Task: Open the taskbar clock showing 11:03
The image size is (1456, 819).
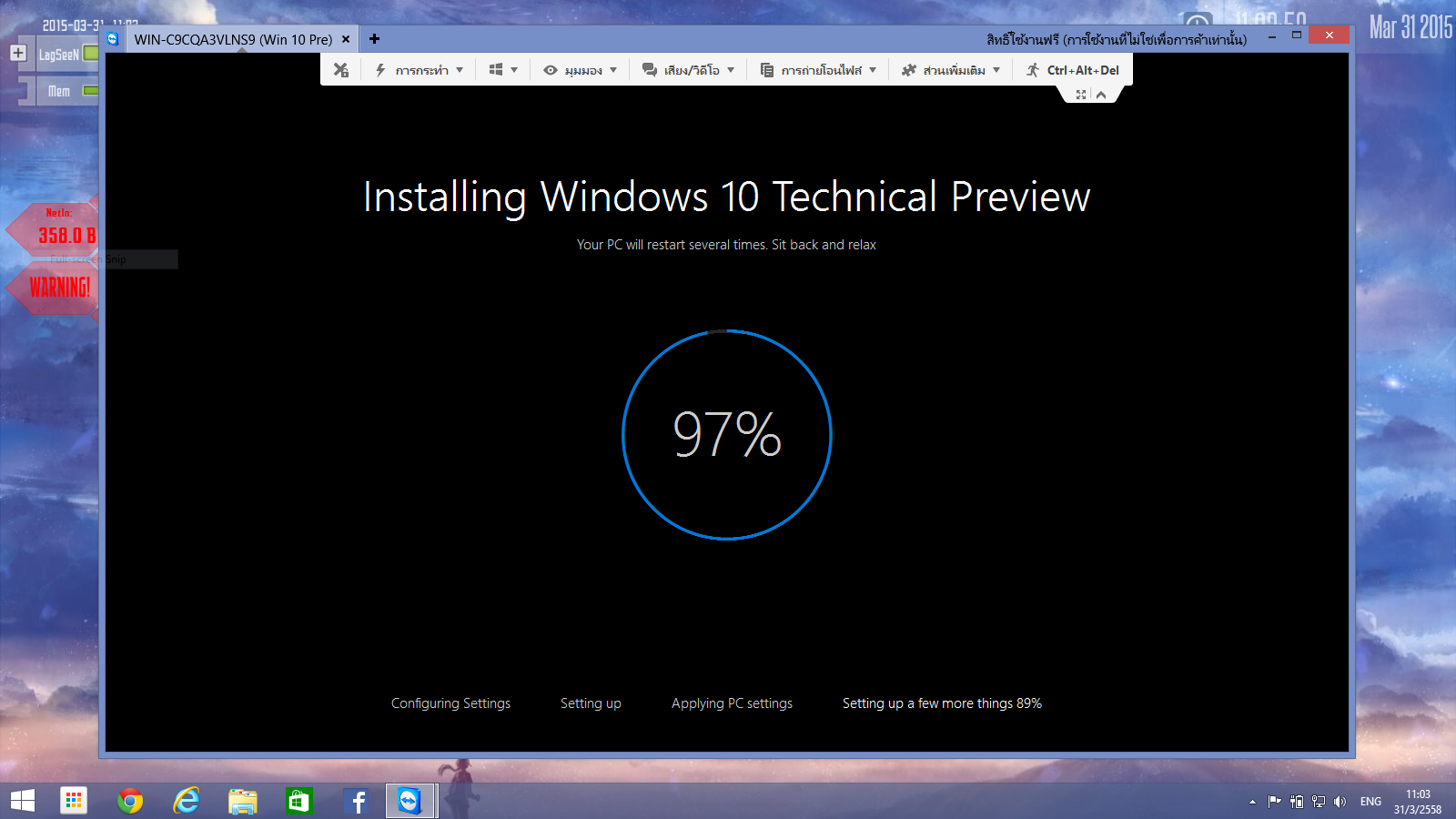Action: (x=1418, y=802)
